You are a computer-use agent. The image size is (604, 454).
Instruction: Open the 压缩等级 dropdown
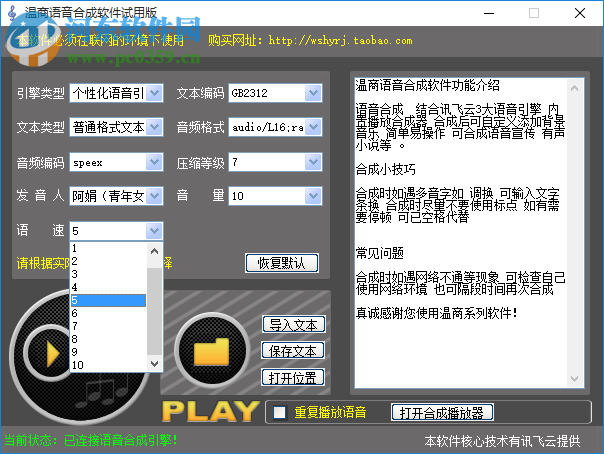[313, 162]
